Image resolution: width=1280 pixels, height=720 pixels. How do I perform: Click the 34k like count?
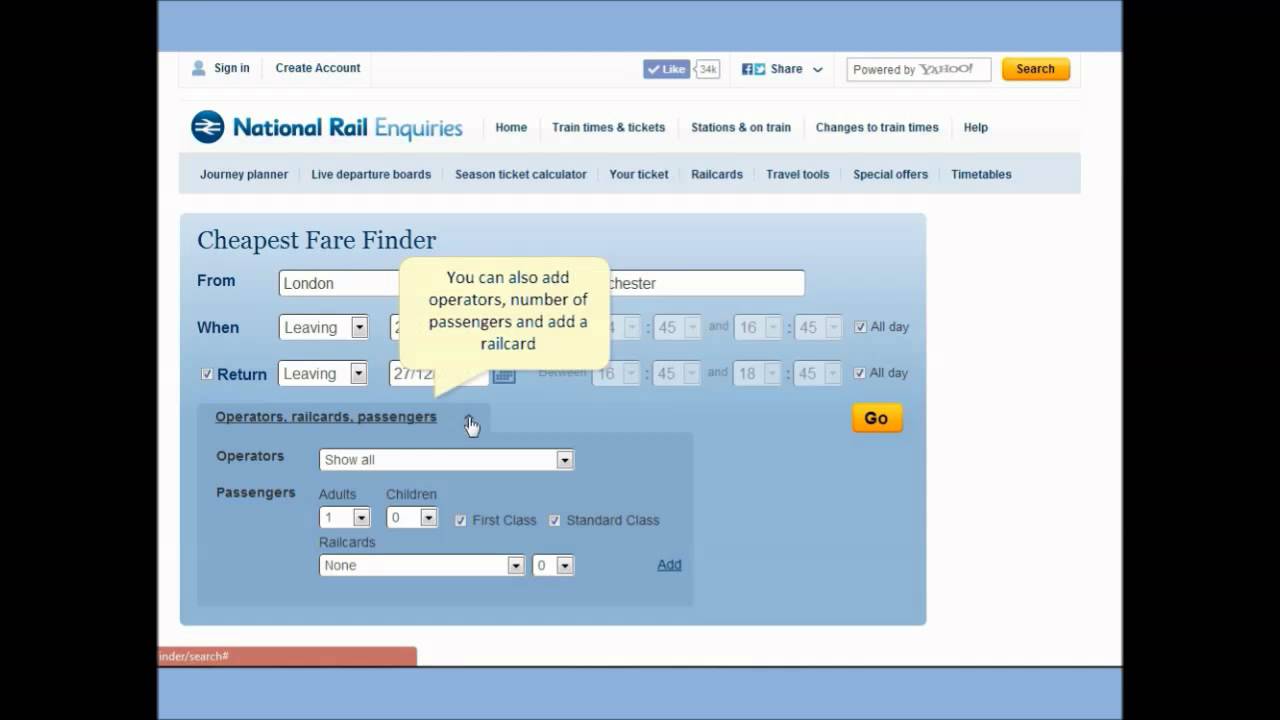(707, 69)
